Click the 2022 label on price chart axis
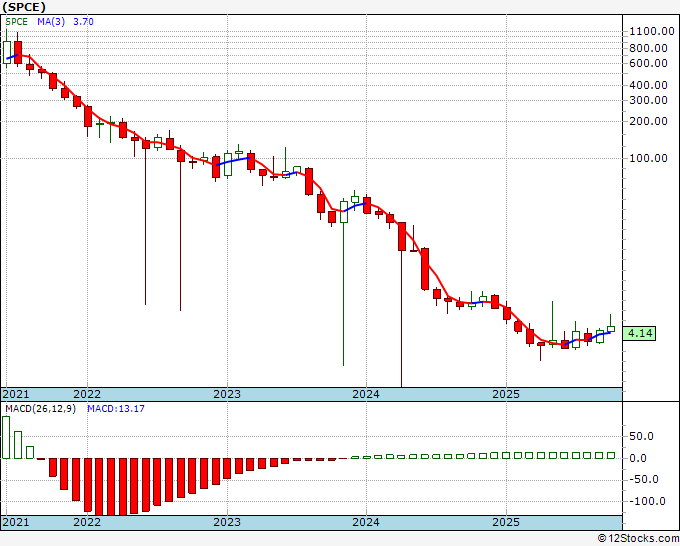 tap(87, 394)
